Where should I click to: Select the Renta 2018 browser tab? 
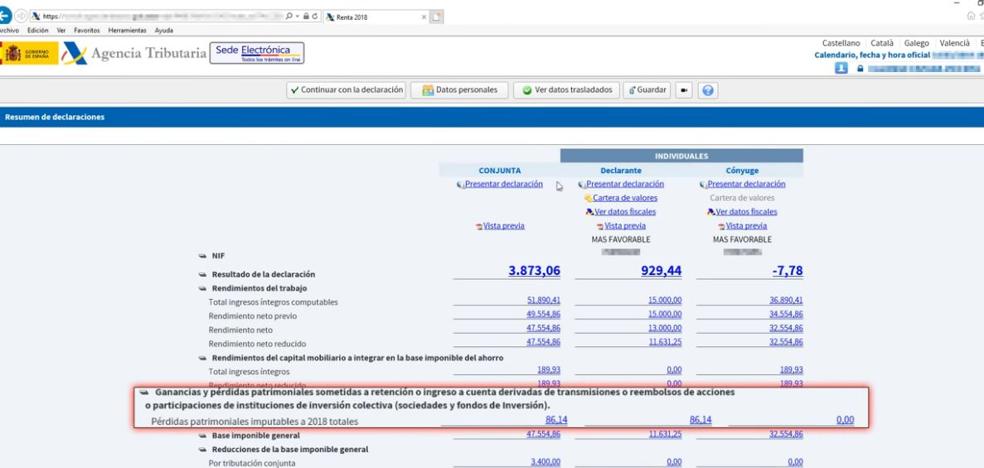pos(375,17)
